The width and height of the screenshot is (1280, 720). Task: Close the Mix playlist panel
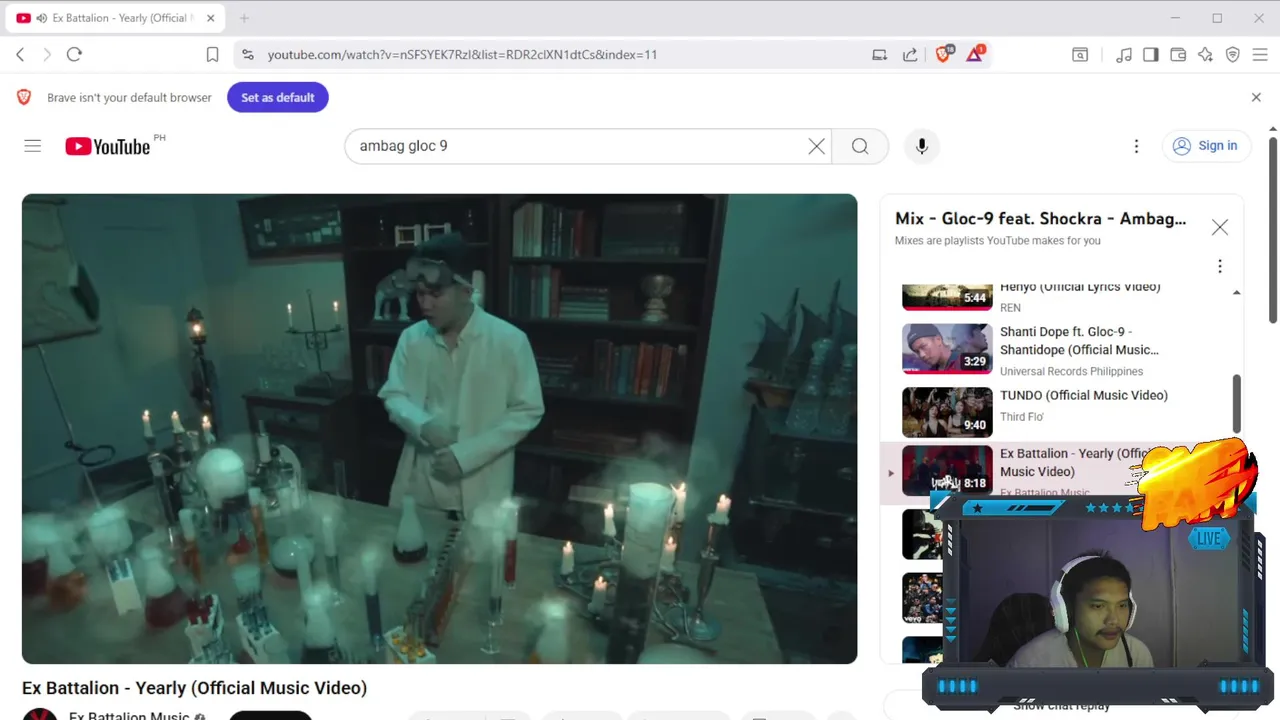pyautogui.click(x=1220, y=227)
